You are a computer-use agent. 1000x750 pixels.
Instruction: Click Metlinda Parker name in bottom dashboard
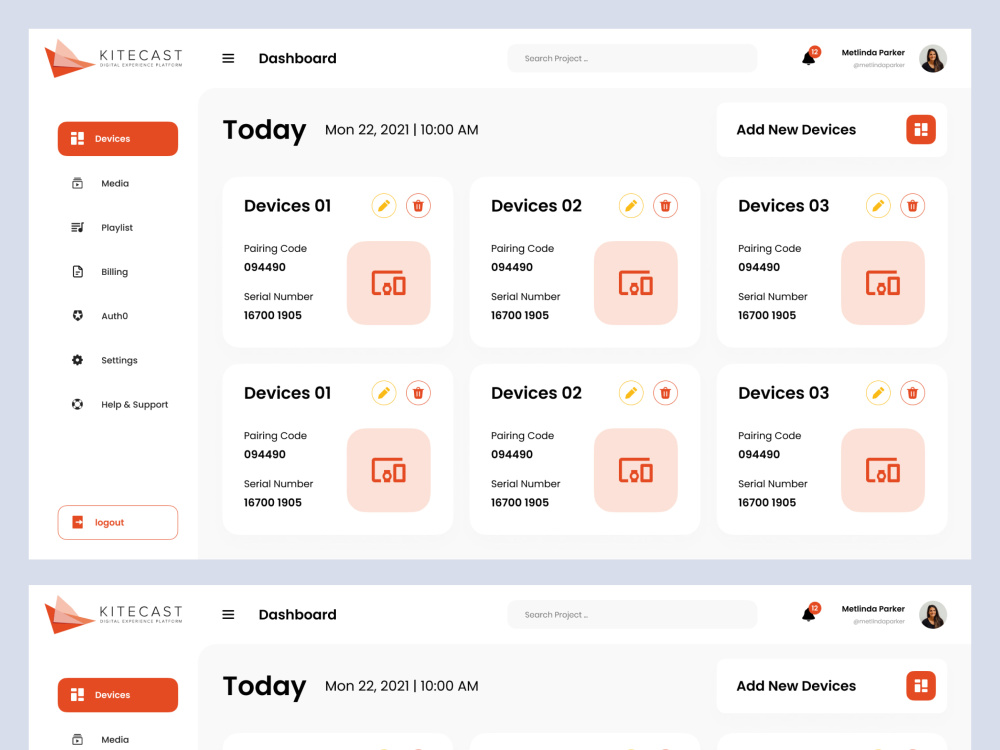[873, 608]
